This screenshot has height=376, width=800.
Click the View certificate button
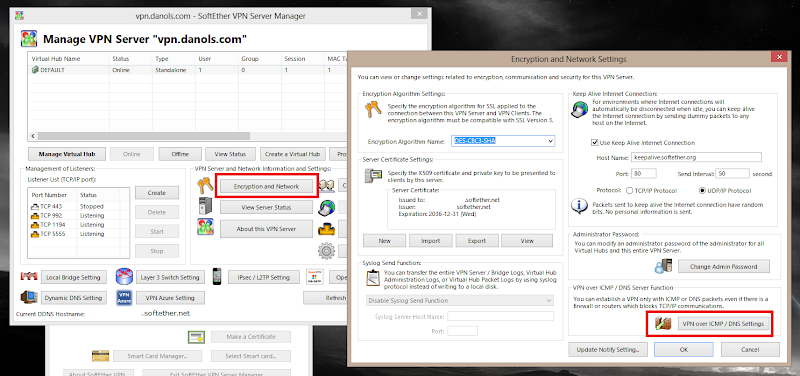pos(527,241)
